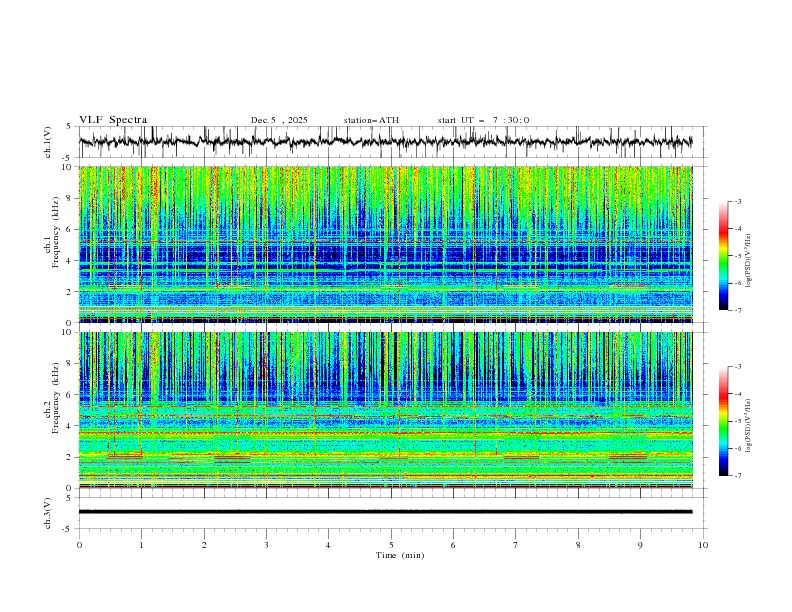Viewport: 792px width, 612px height.
Task: Click the Time axis tick label 4
Action: pos(328,545)
